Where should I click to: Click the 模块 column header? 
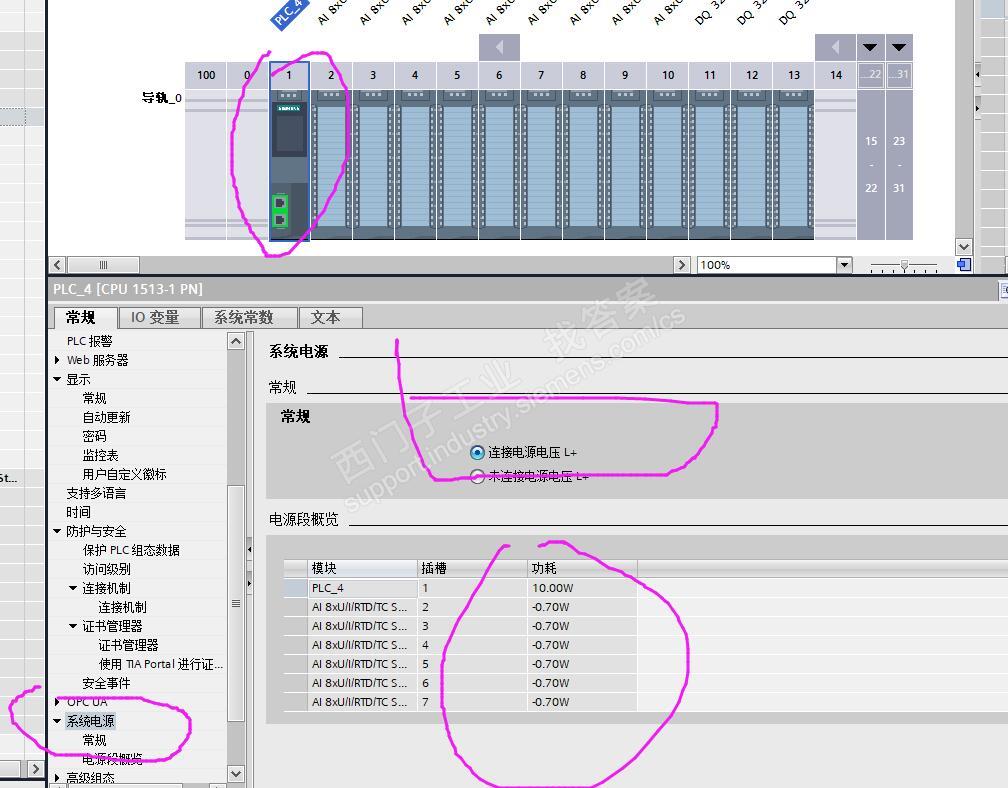[363, 568]
